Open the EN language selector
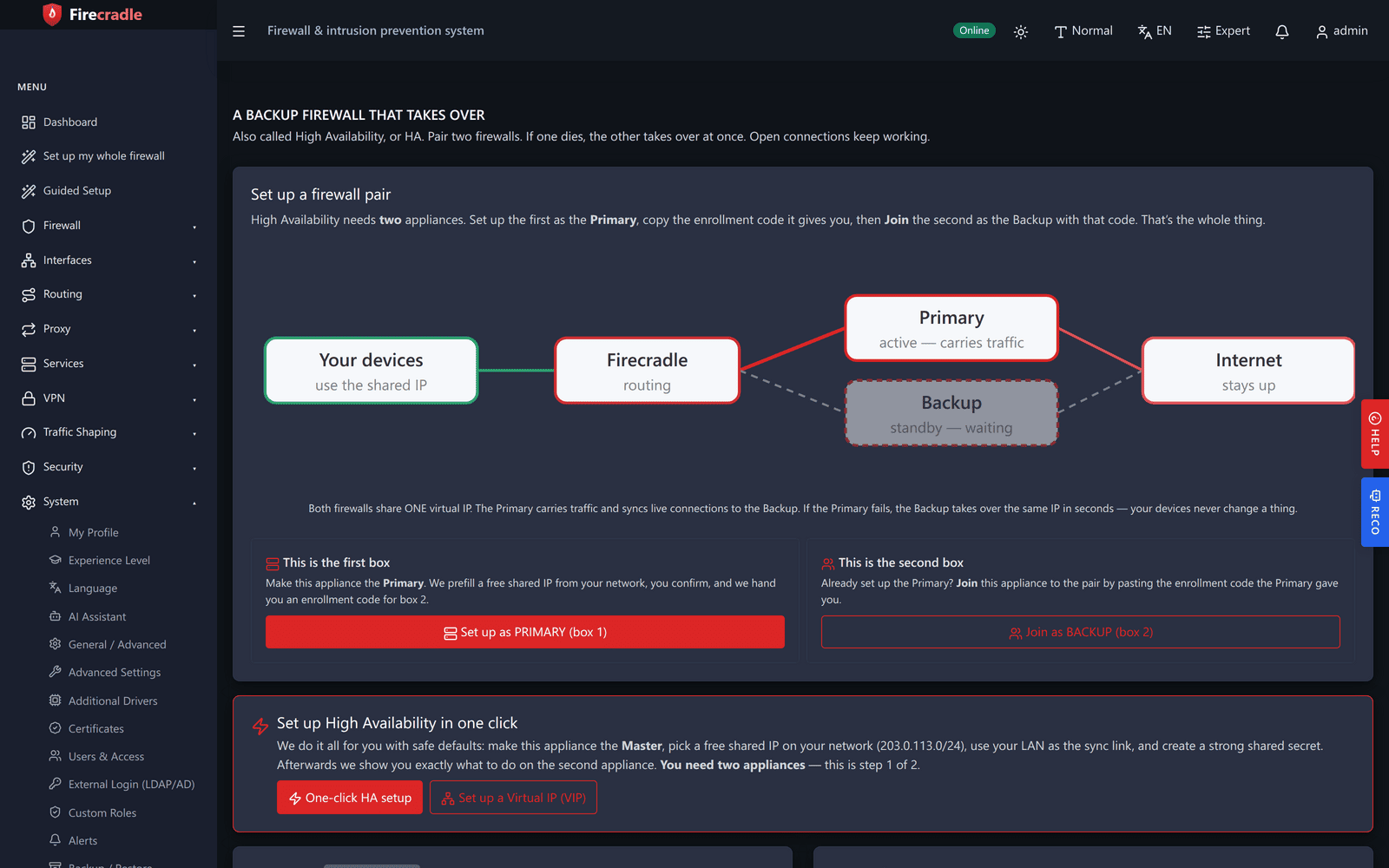Viewport: 1389px width, 868px height. click(x=1155, y=31)
